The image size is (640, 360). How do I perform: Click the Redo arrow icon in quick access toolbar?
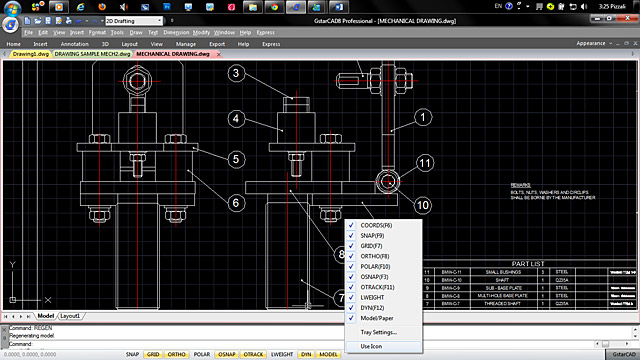(x=95, y=21)
